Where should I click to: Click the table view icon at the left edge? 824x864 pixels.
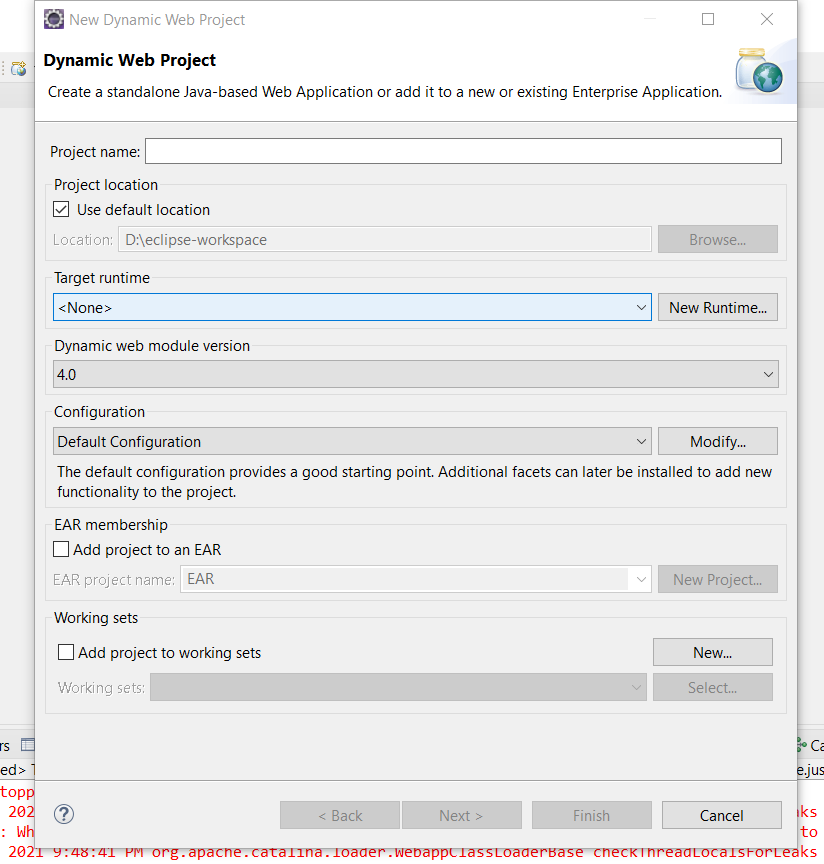(30, 744)
